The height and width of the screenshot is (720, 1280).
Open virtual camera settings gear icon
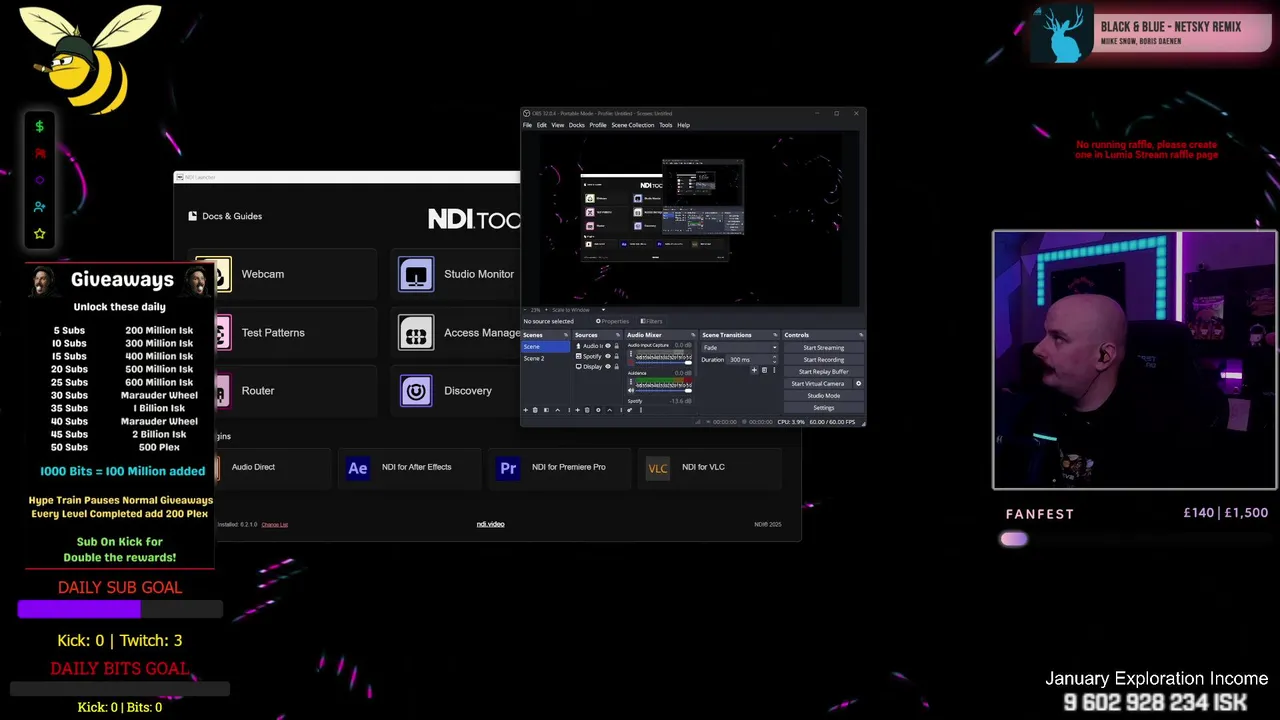pyautogui.click(x=858, y=383)
